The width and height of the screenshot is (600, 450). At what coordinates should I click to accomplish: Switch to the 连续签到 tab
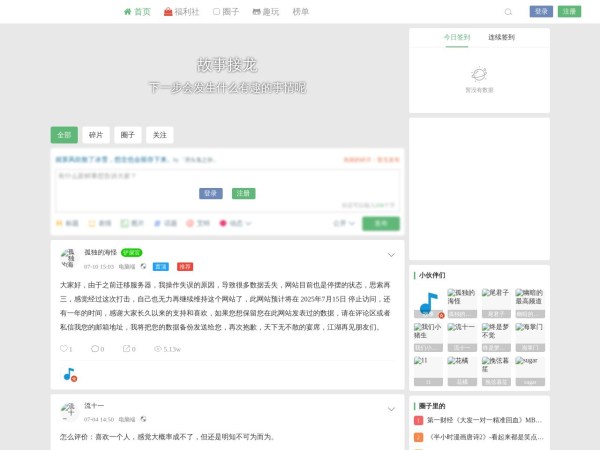click(x=501, y=37)
